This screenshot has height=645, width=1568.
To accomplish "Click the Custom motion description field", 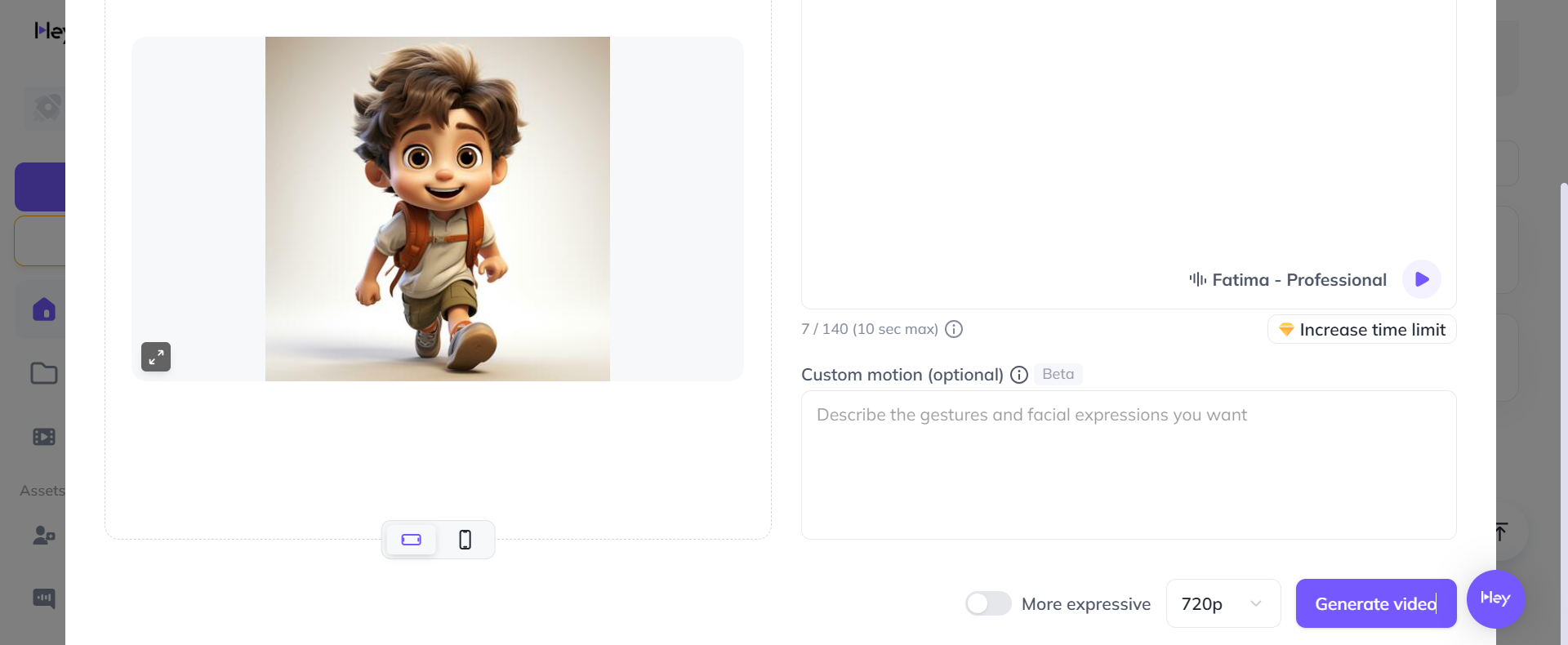I will coord(1128,465).
